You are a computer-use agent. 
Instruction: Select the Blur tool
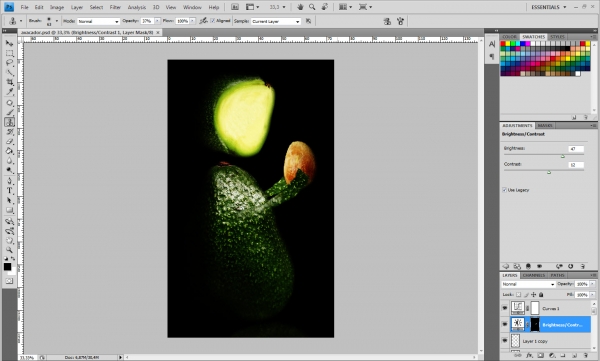pos(9,161)
